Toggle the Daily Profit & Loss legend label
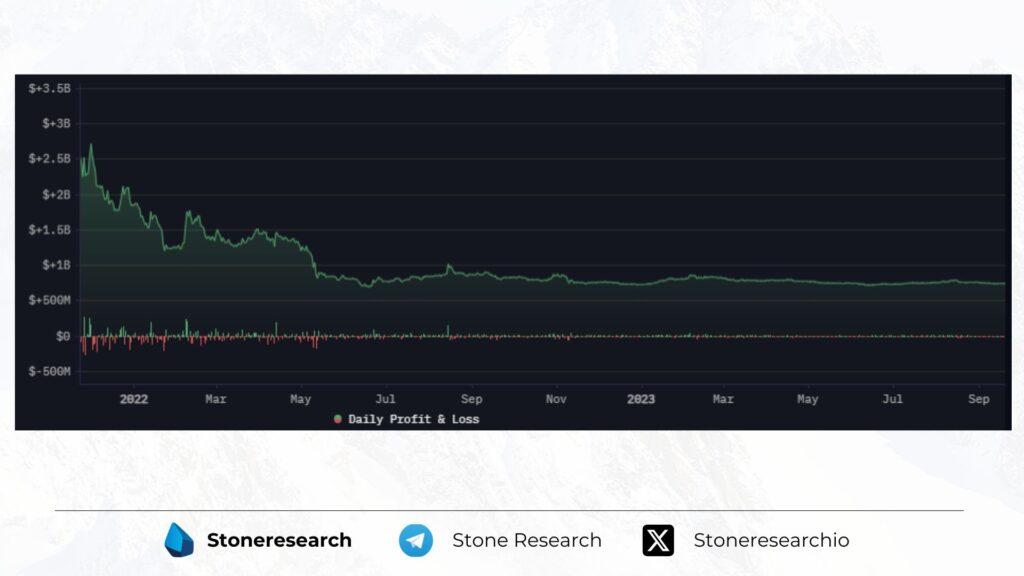The width and height of the screenshot is (1024, 576). point(413,420)
